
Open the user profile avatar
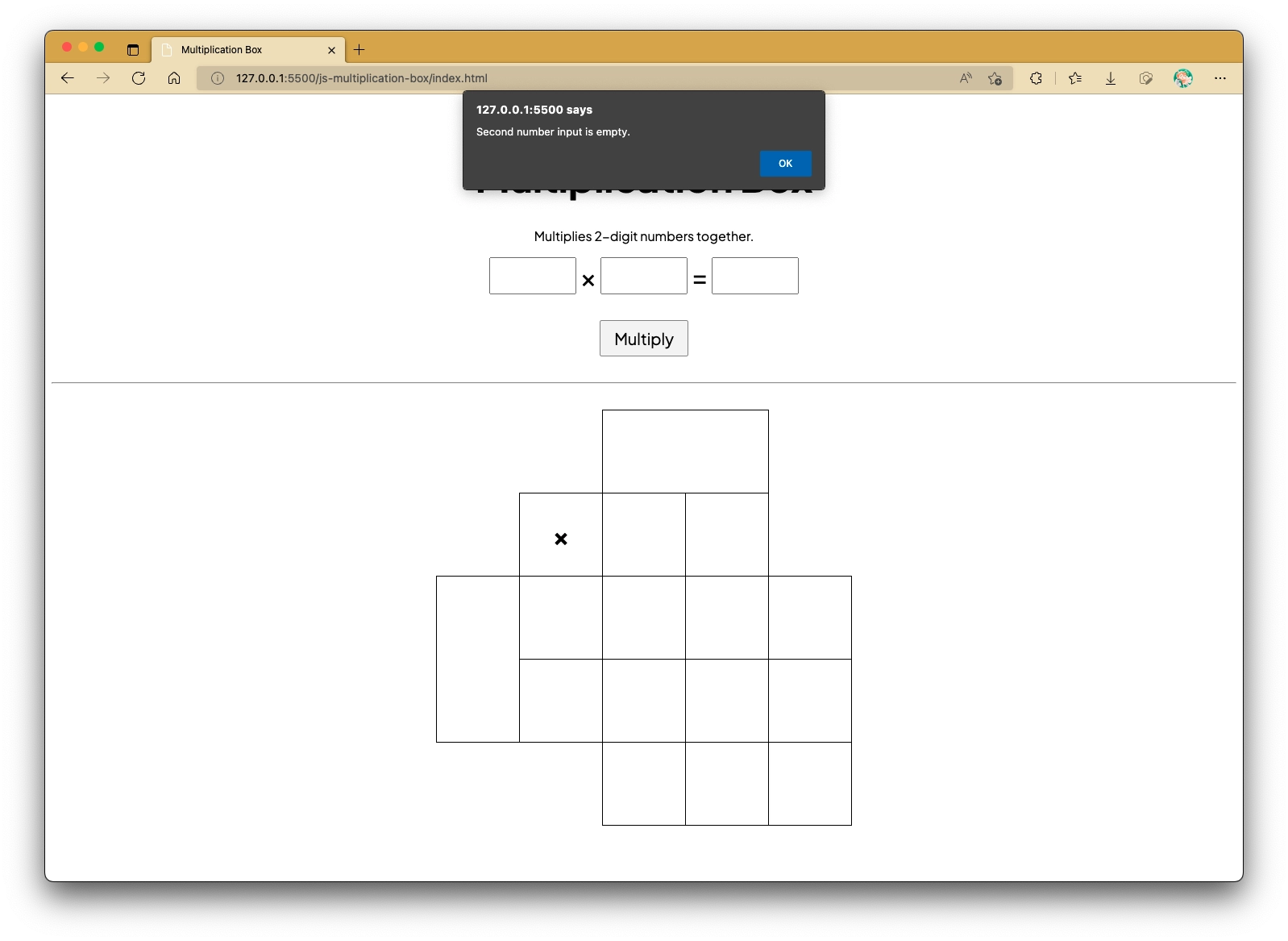tap(1183, 78)
